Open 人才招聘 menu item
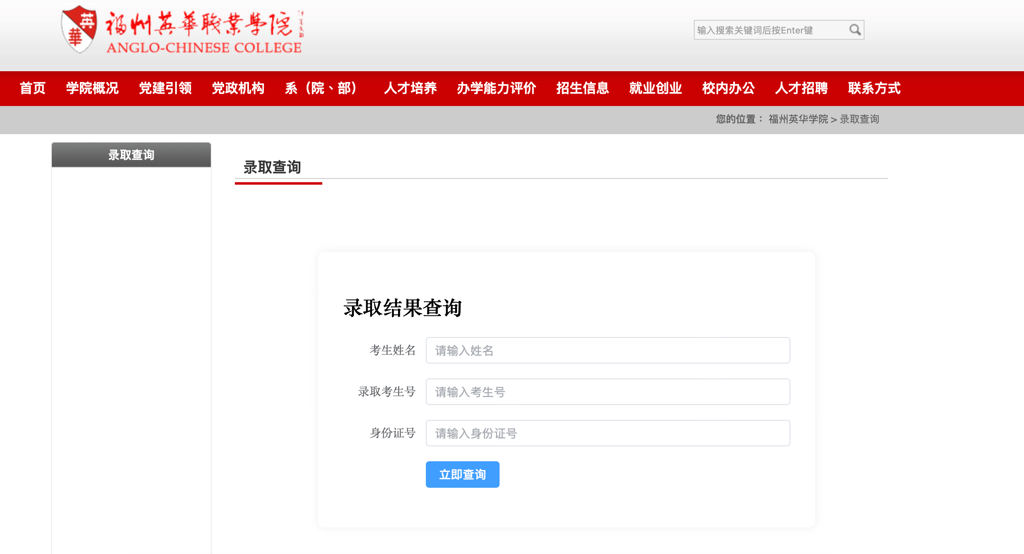1024x554 pixels. point(801,88)
